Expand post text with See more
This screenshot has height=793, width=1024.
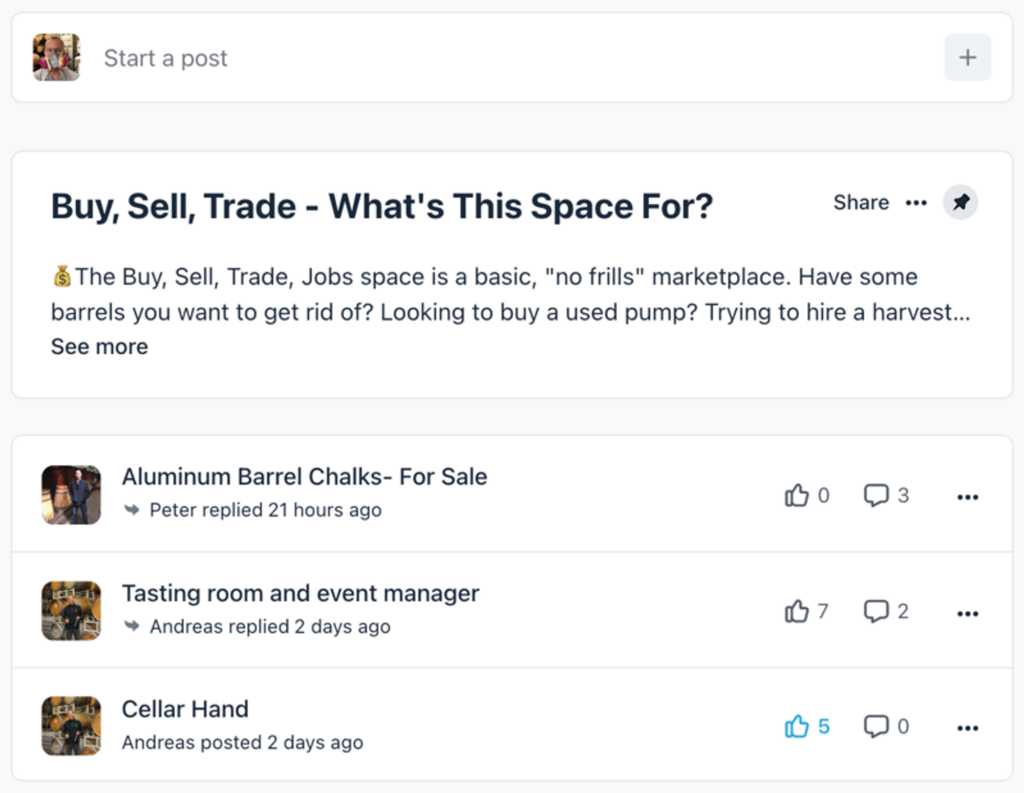99,347
